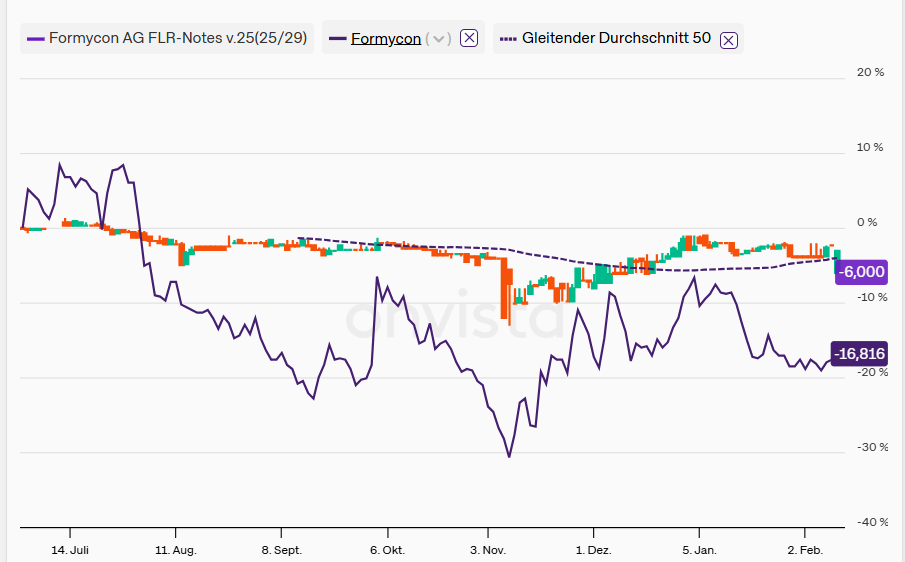Screen dimensions: 905x562
Task: Click the Gleitender Durchschnitt 50 legend text
Action: (x=617, y=39)
